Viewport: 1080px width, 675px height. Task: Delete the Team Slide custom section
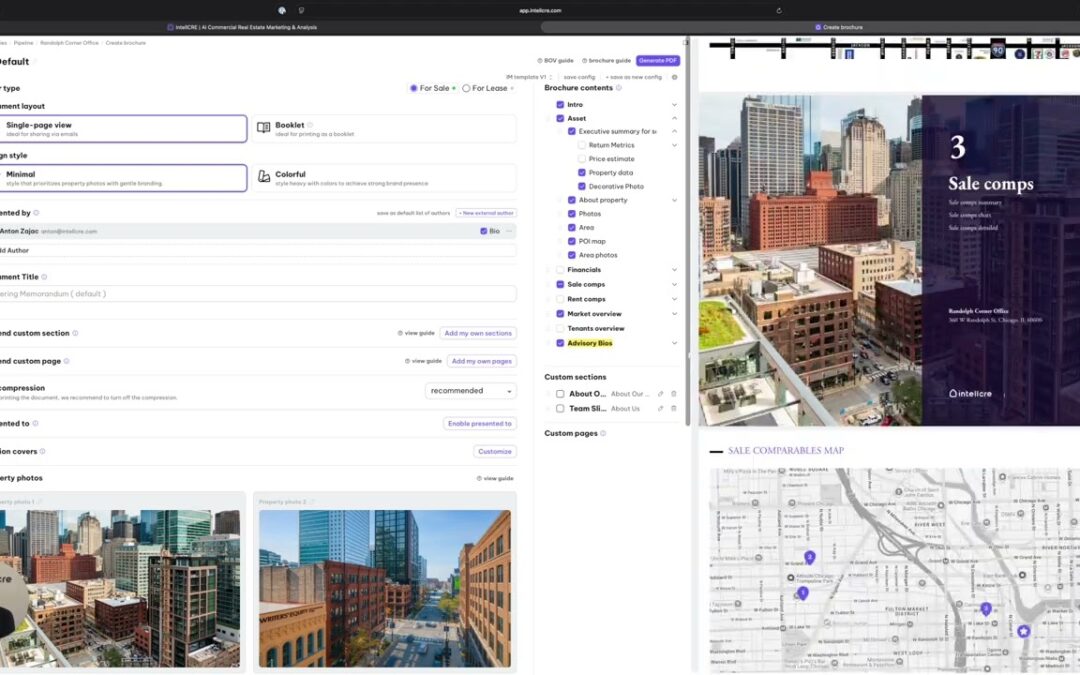click(x=673, y=408)
